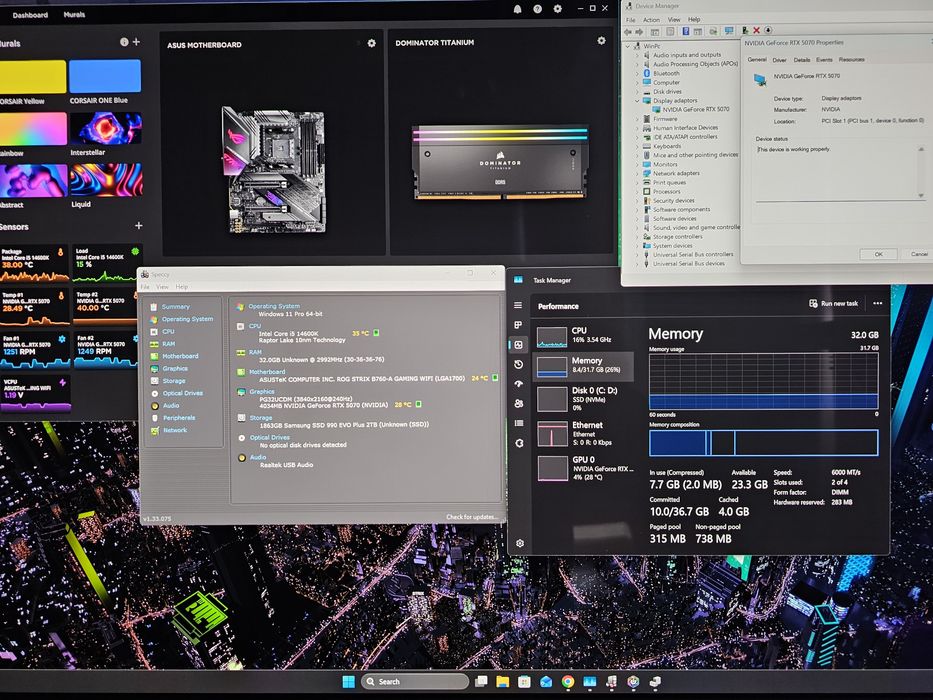The image size is (933, 700).
Task: Open the Task Manager App history icon
Action: 518,364
